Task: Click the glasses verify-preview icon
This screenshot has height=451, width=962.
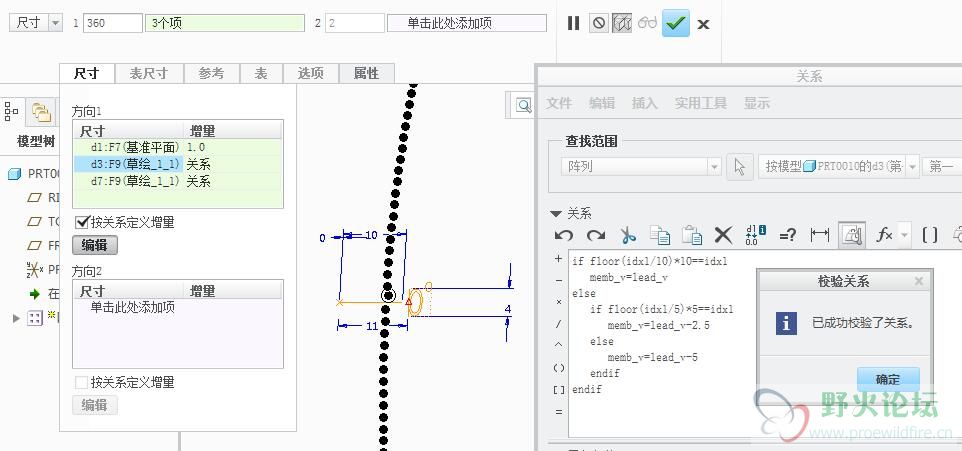Action: click(x=647, y=23)
